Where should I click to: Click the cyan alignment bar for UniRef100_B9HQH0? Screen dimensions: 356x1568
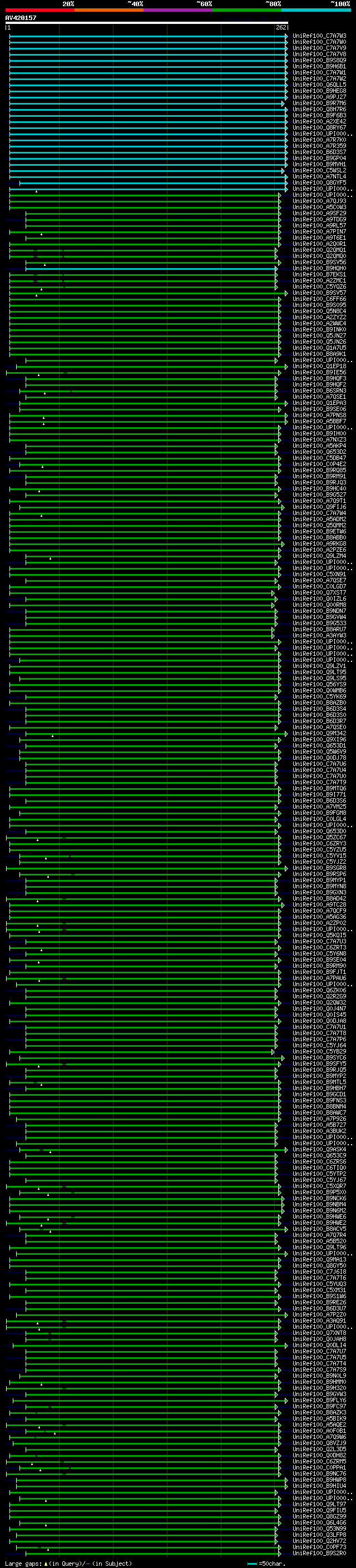pyautogui.click(x=151, y=269)
